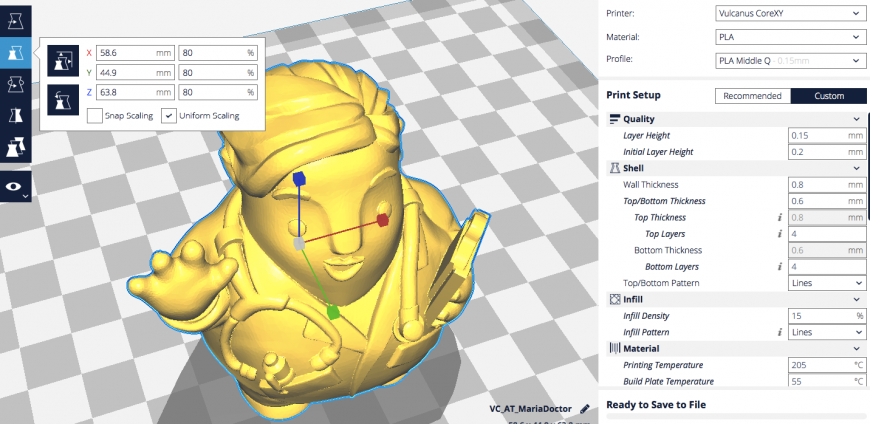Click the Top Layers value field
The height and width of the screenshot is (424, 870).
[827, 234]
